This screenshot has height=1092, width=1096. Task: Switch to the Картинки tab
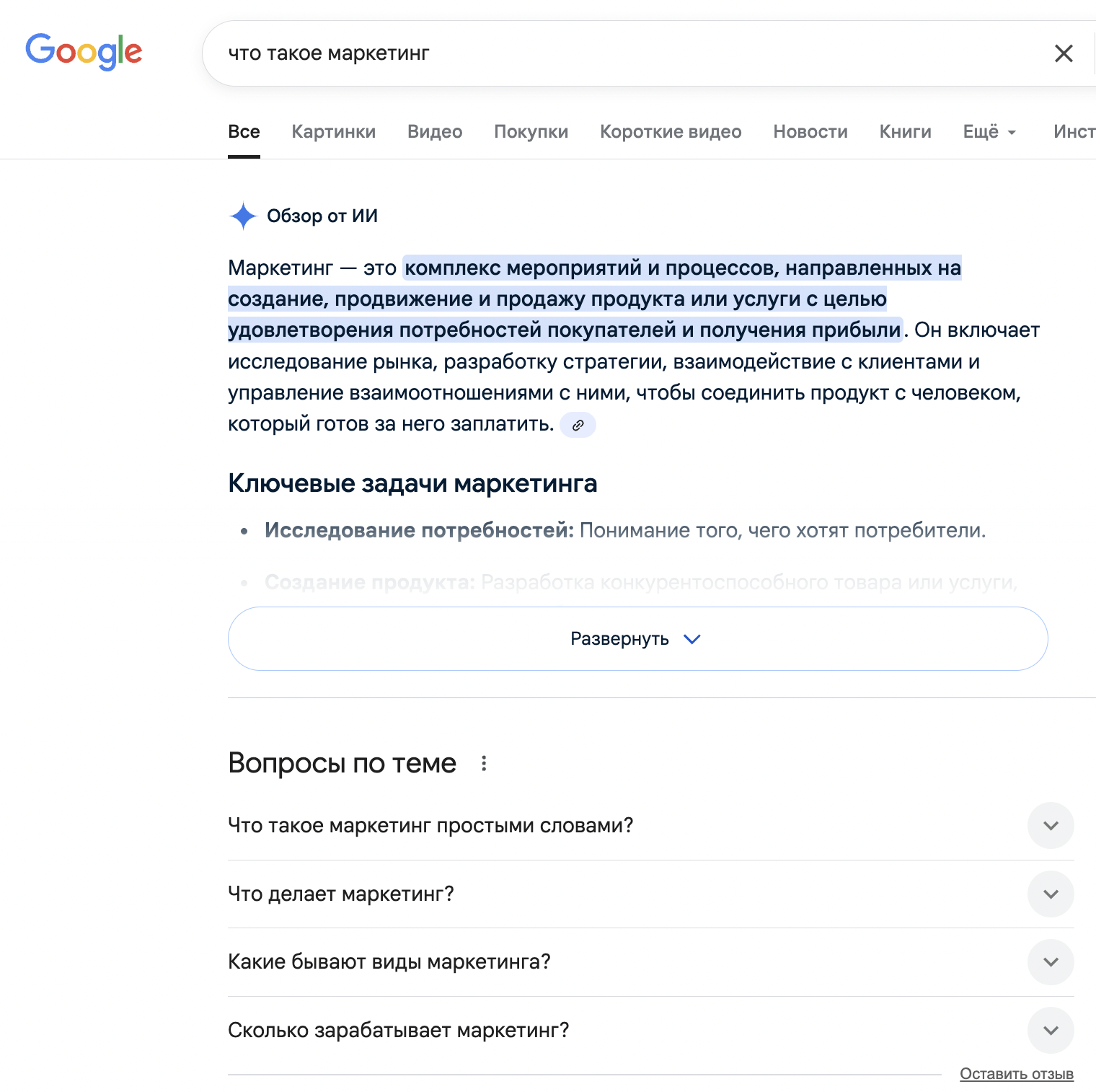pyautogui.click(x=333, y=132)
